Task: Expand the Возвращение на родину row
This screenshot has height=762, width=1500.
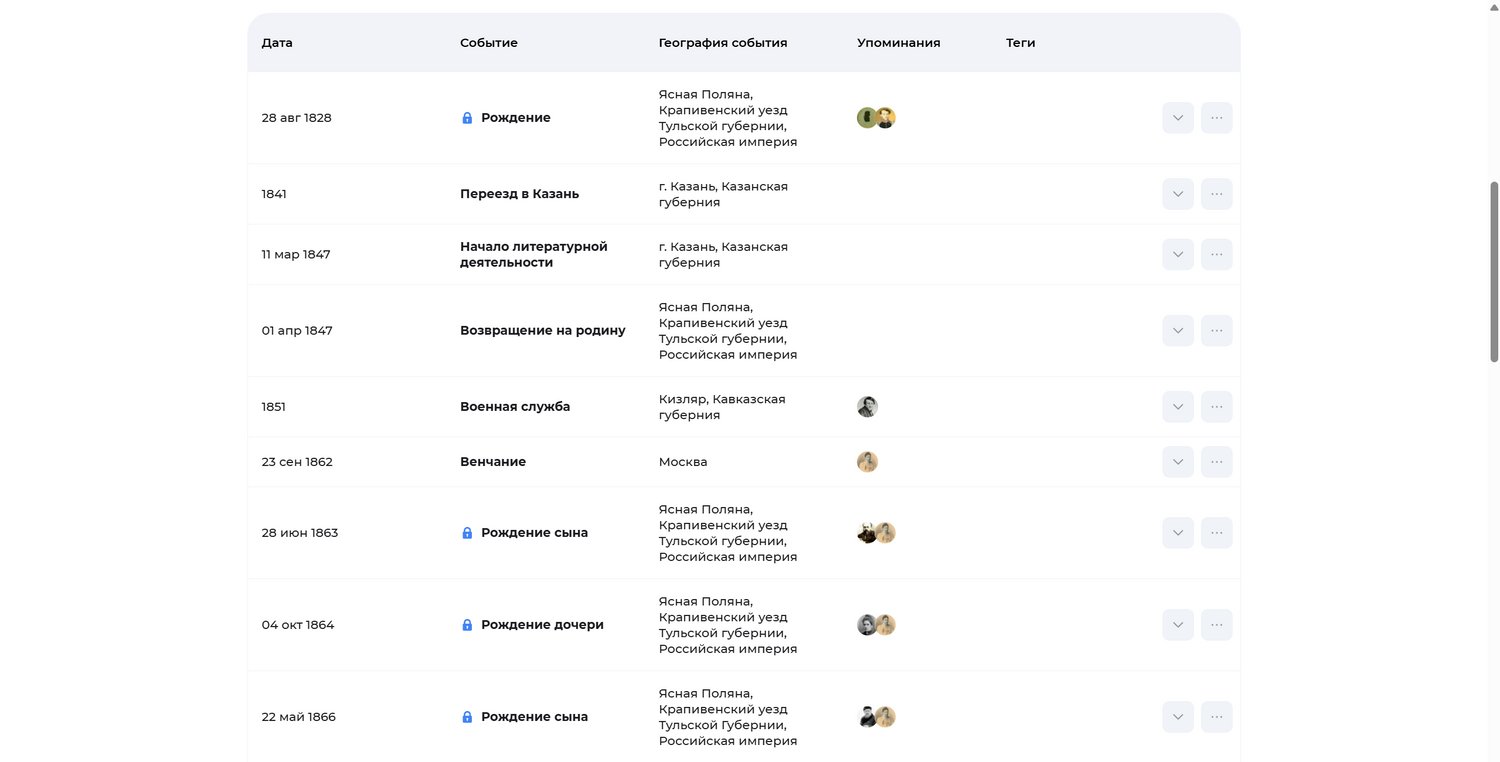Action: 1178,331
